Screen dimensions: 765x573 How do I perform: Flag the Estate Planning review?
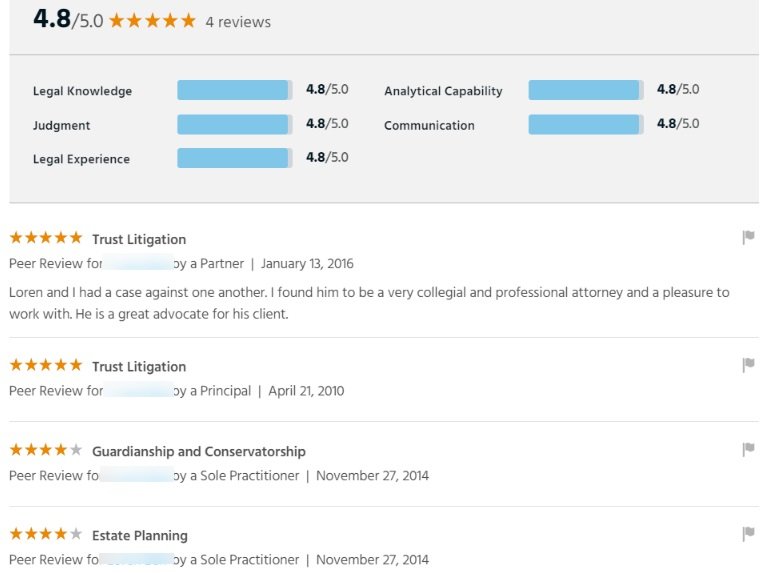click(x=748, y=534)
